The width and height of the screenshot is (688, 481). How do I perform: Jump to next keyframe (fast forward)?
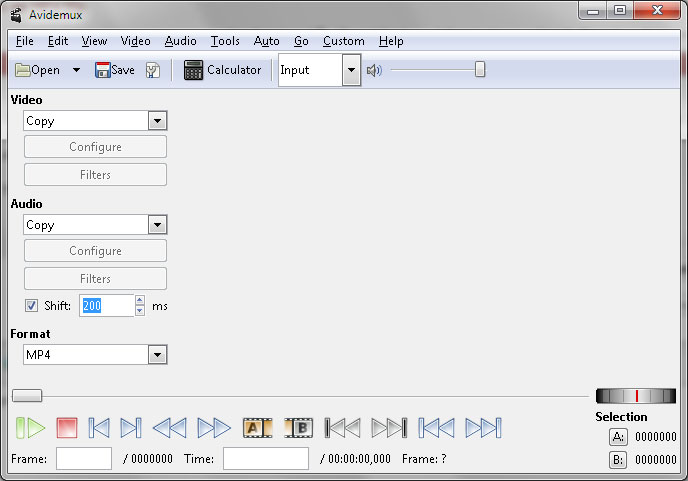214,428
